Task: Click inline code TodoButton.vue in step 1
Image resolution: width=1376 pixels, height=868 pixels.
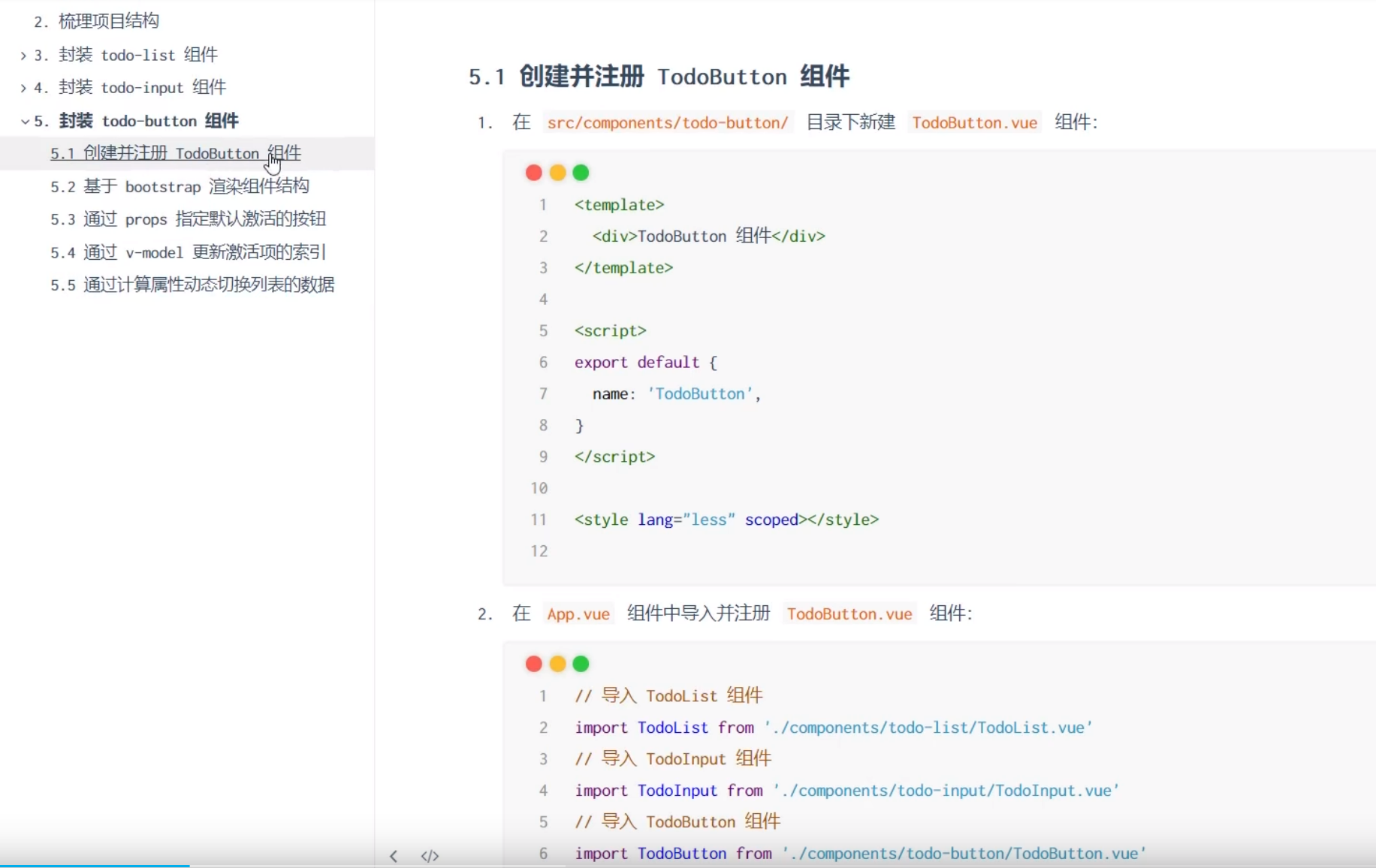Action: click(x=974, y=122)
